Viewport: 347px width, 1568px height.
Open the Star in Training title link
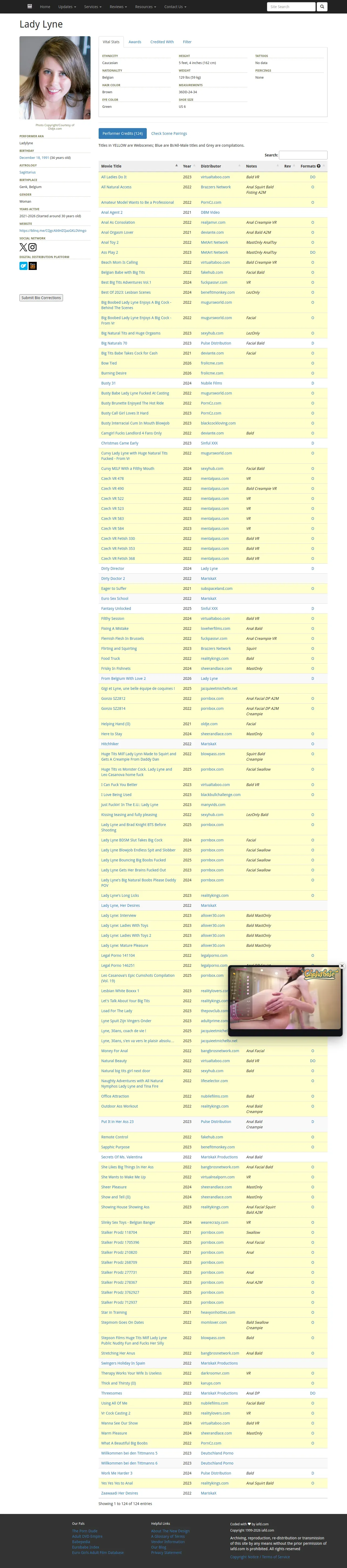[114, 1312]
